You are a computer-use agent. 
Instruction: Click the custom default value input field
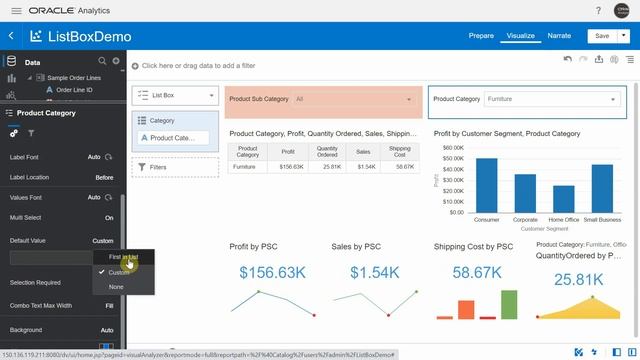coord(51,258)
